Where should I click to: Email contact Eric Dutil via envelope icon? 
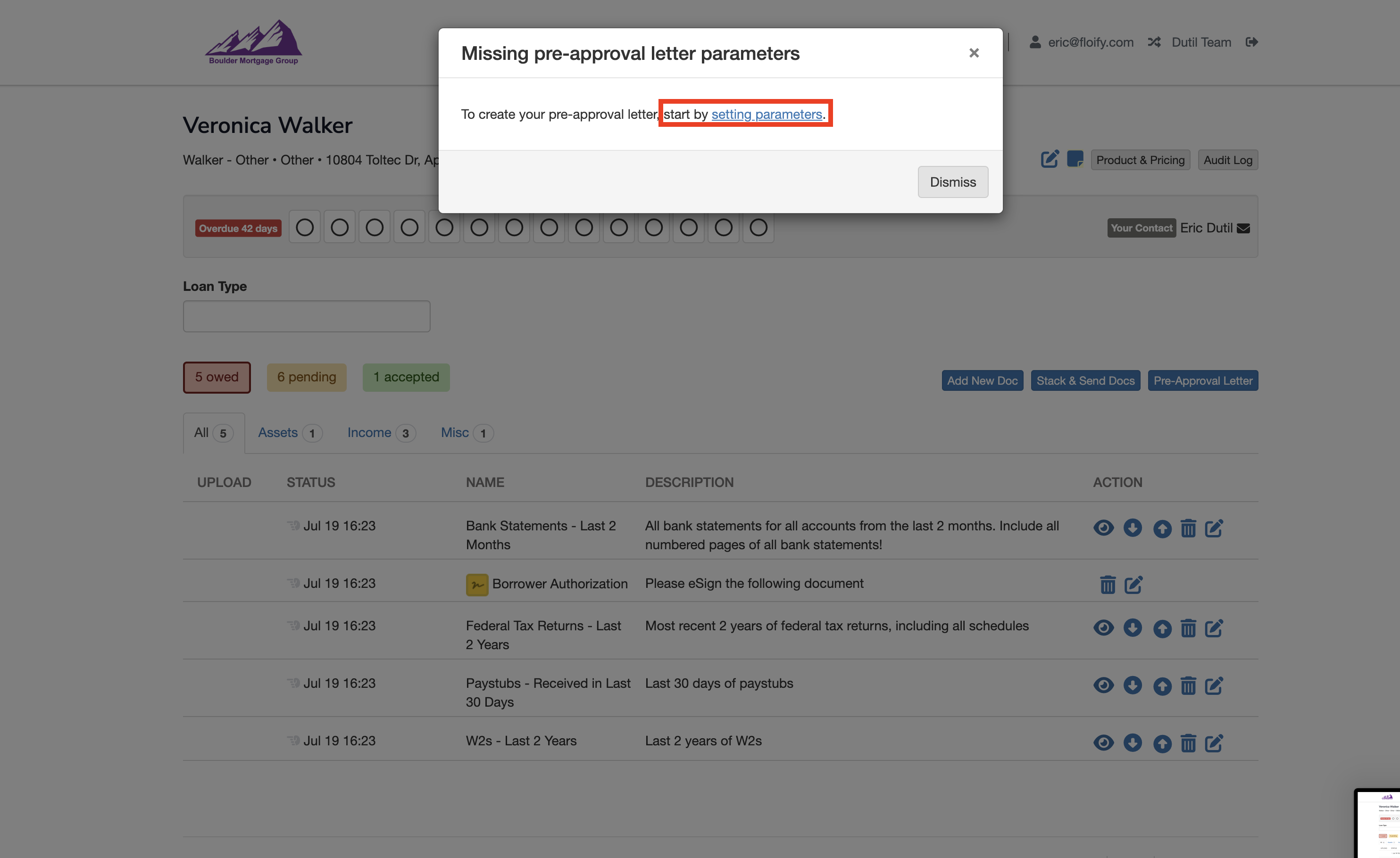coord(1243,228)
